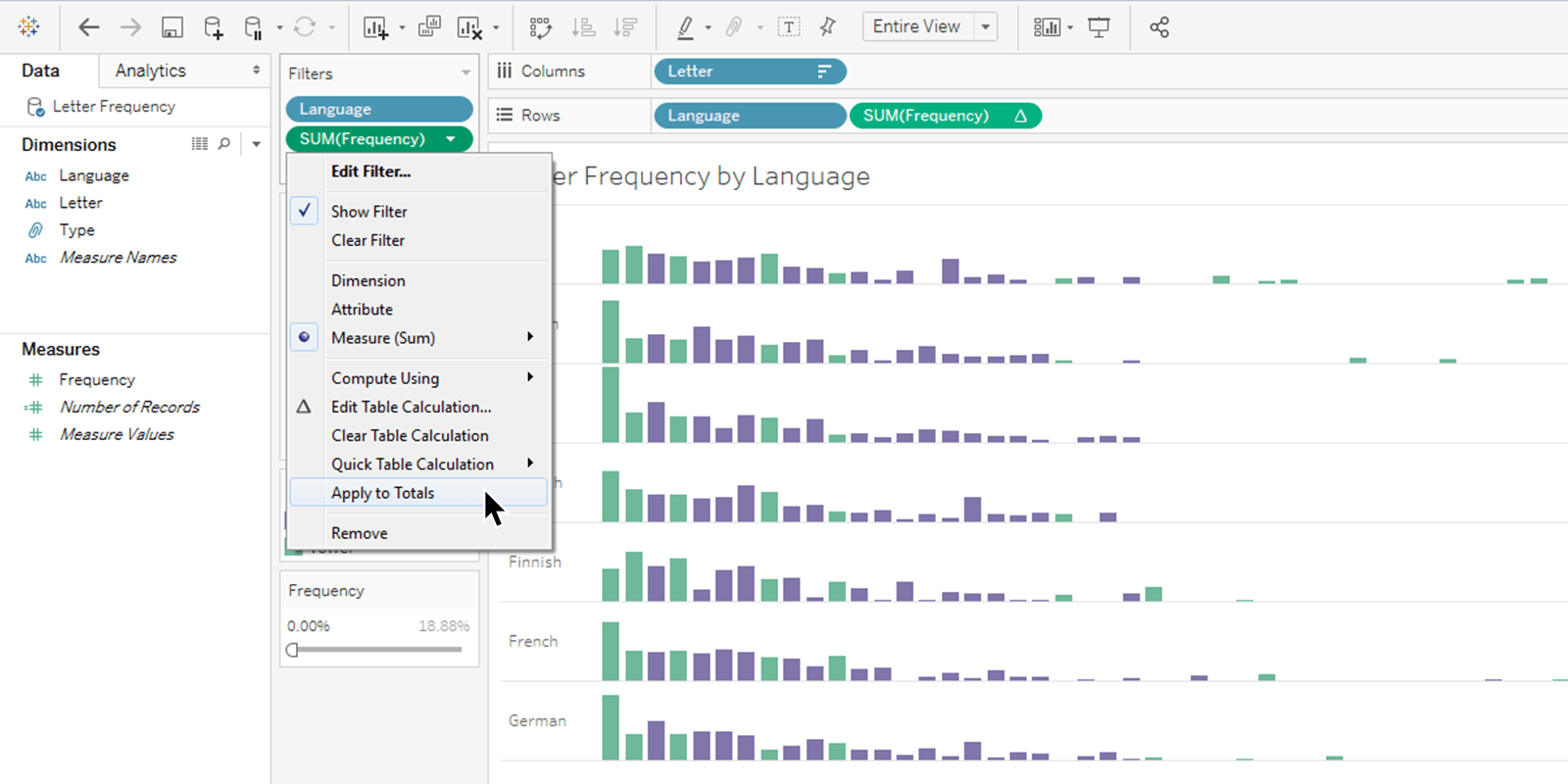Click the Presentation mode icon

coord(1100,27)
